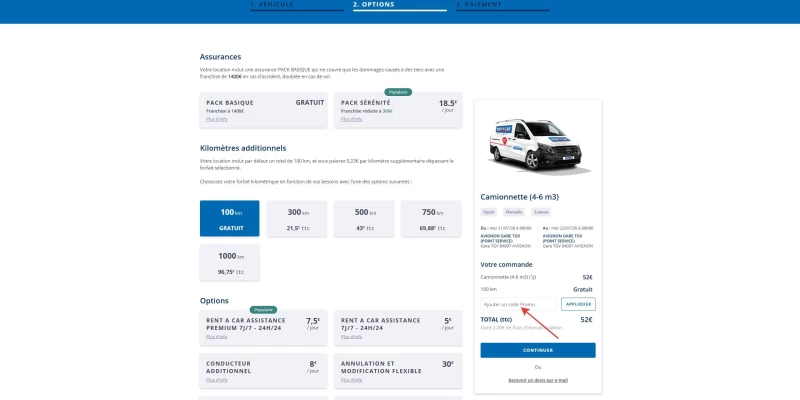Continue to payment with Continuer button

538,351
